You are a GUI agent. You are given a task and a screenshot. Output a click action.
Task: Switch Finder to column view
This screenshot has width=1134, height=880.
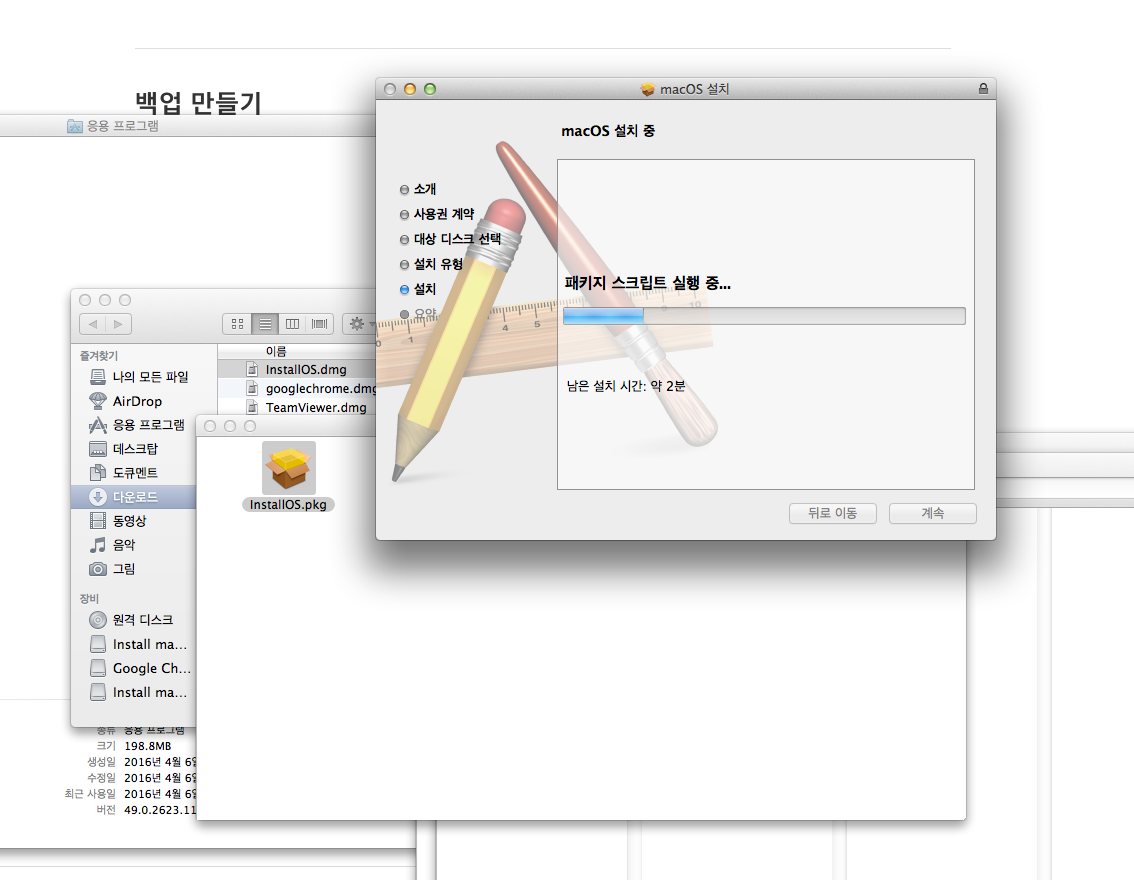pyautogui.click(x=292, y=324)
